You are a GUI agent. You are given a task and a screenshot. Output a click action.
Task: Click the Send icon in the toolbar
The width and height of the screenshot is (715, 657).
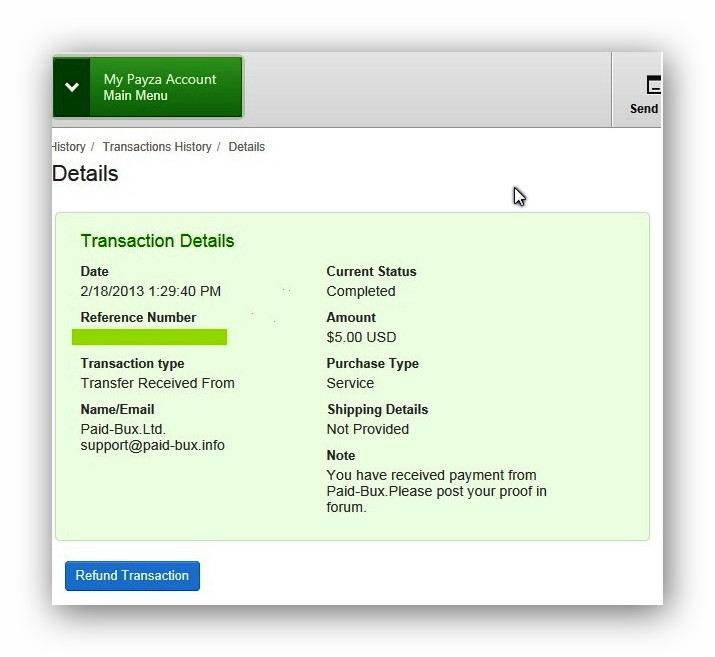(x=653, y=85)
